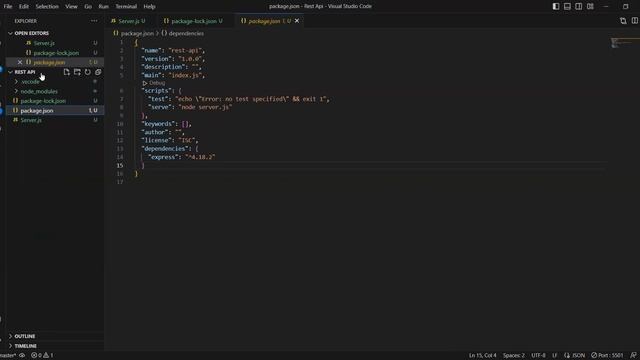Viewport: 640px width, 360px height.
Task: Select Server.js in Open Editors list
Action: pos(44,43)
